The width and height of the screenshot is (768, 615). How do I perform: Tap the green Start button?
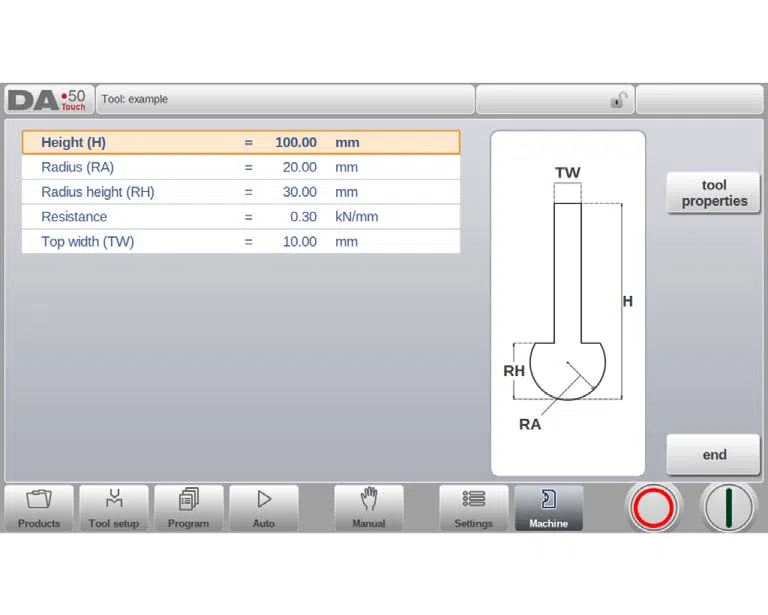tap(728, 508)
